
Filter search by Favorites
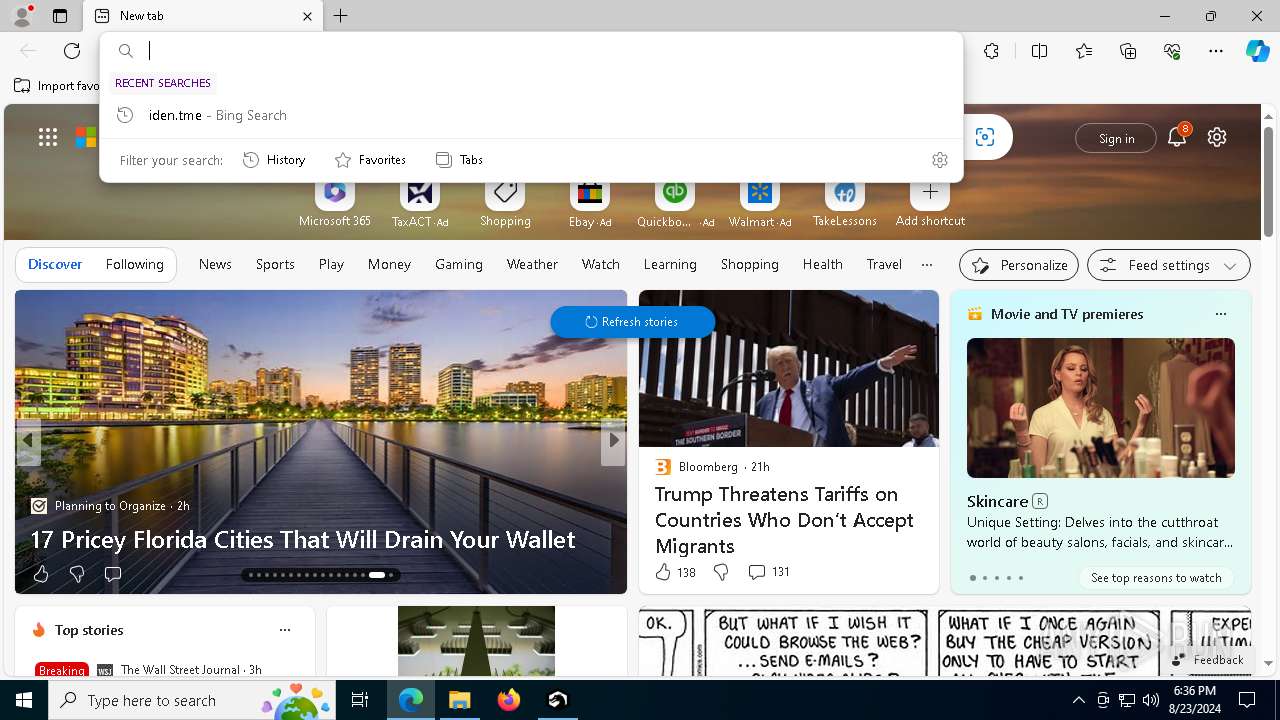click(370, 160)
